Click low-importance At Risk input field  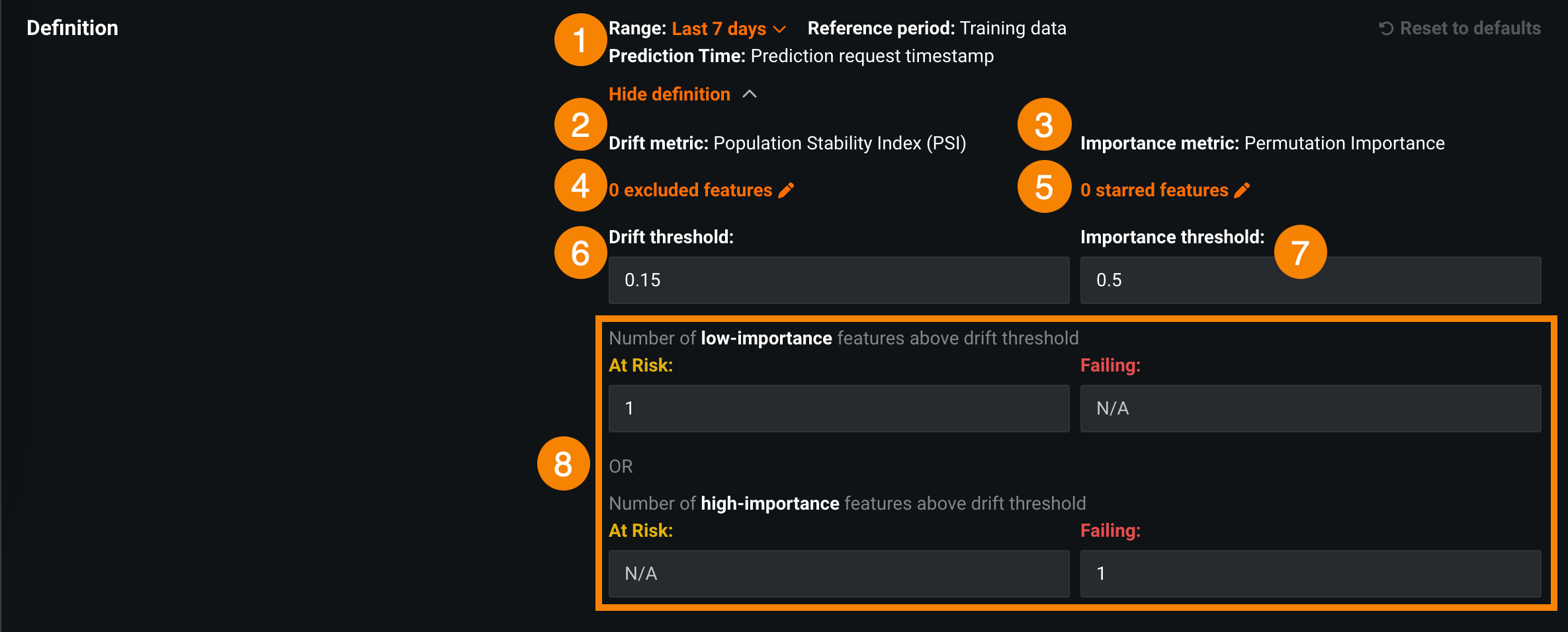(x=838, y=409)
